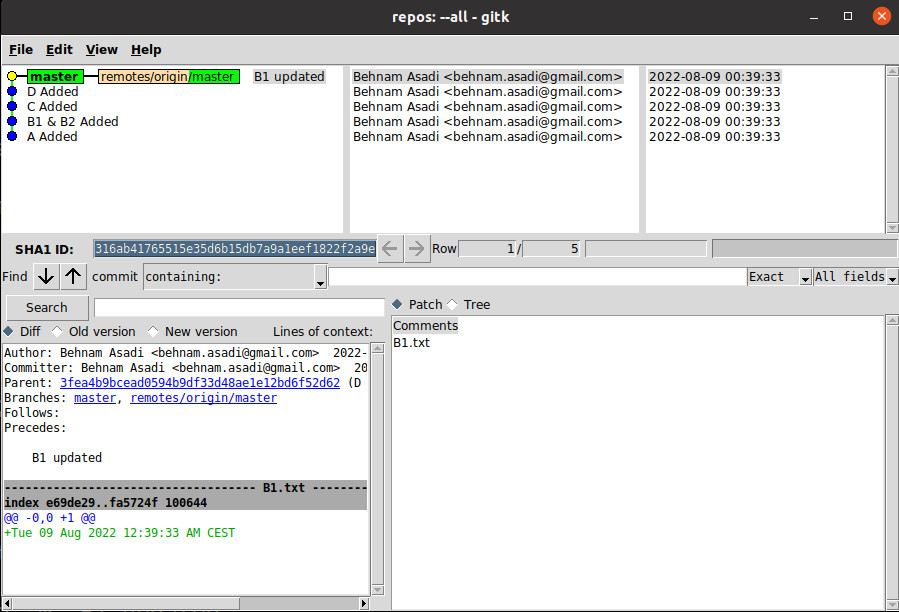Click the blue node for C Added

click(x=12, y=106)
